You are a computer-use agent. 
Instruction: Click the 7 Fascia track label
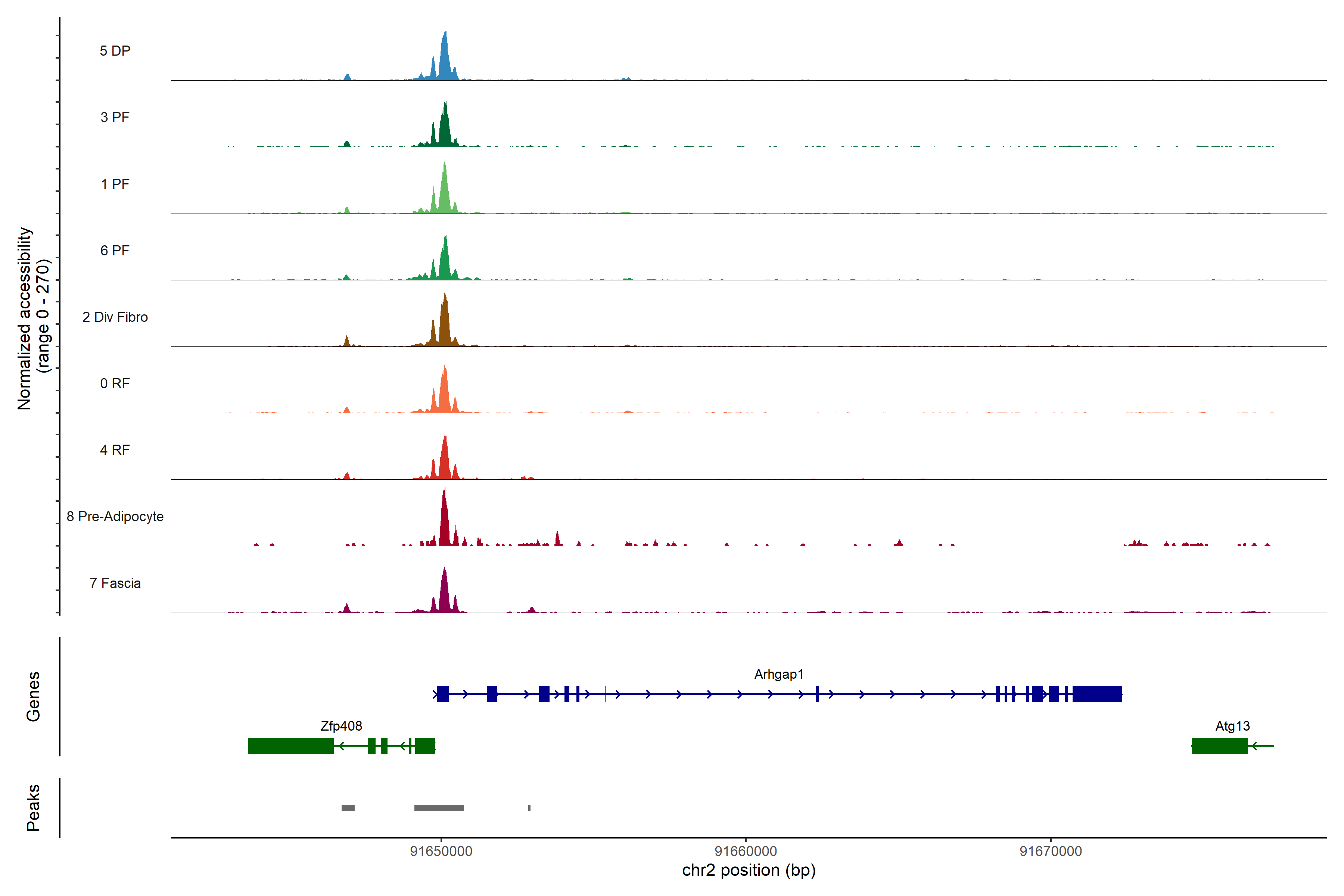tap(115, 583)
